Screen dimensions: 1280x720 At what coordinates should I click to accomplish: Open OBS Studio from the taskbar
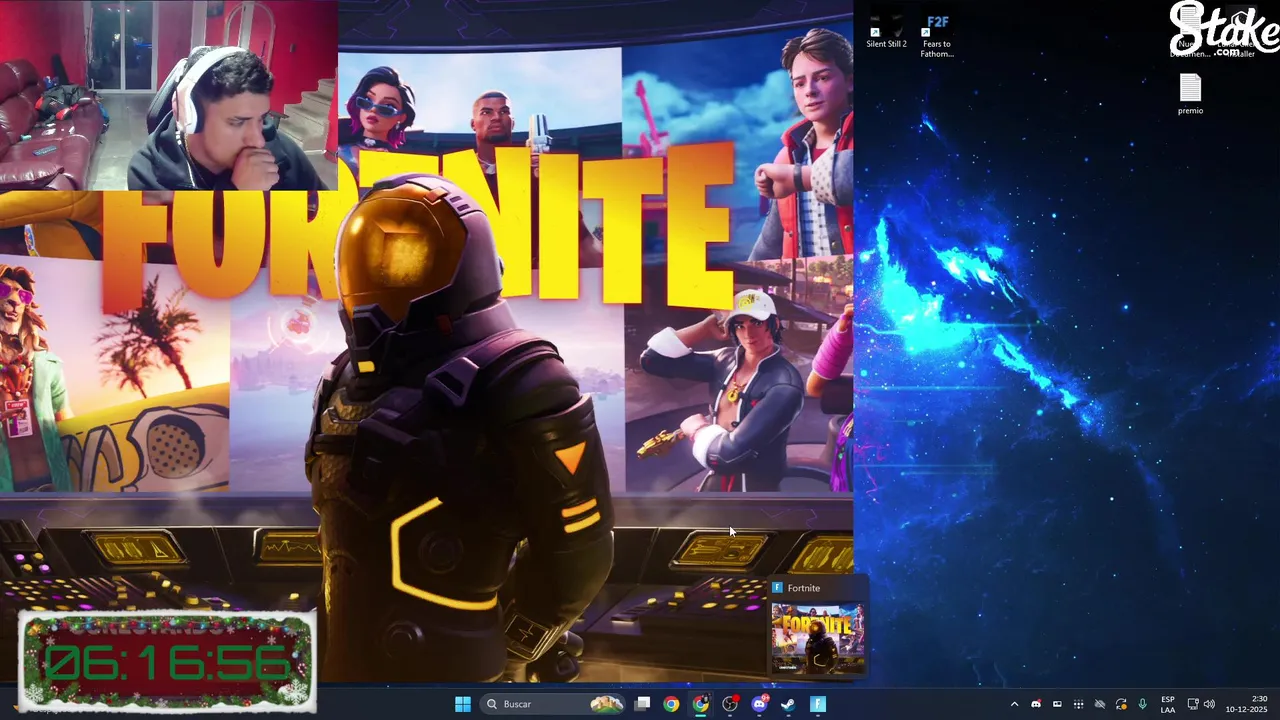pyautogui.click(x=730, y=704)
